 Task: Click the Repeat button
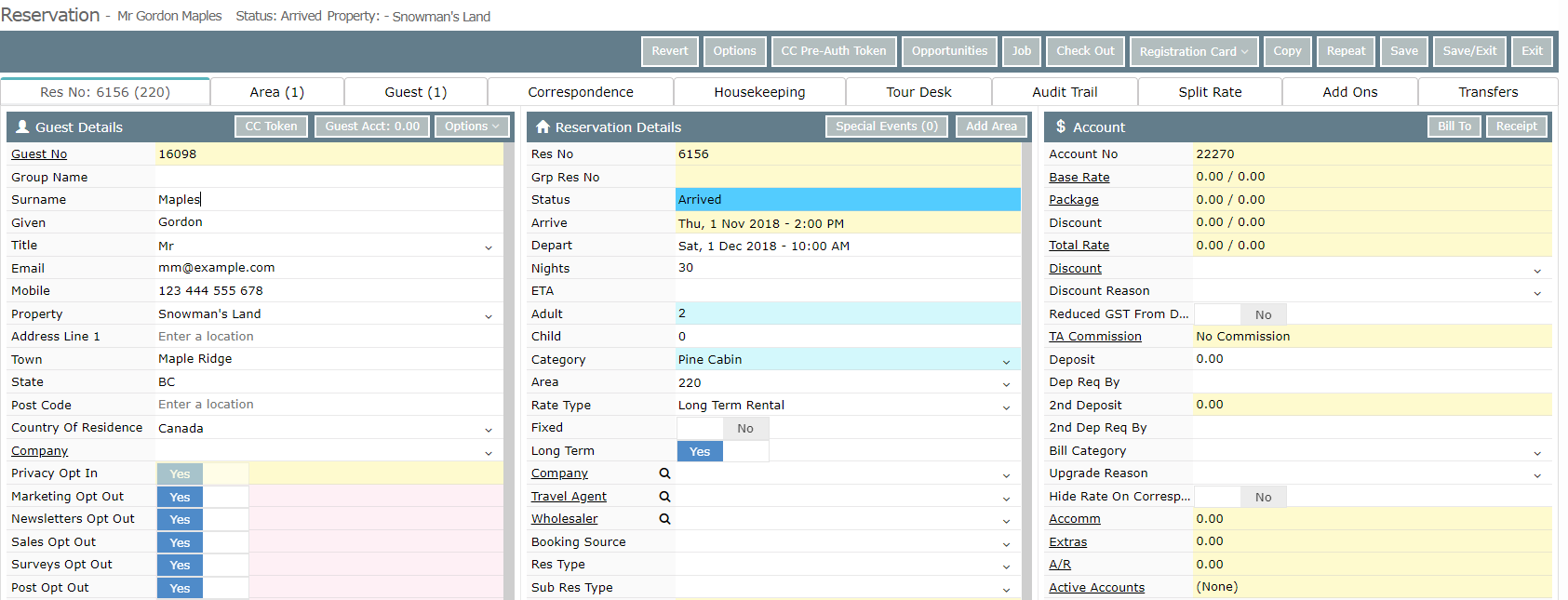coord(1346,51)
